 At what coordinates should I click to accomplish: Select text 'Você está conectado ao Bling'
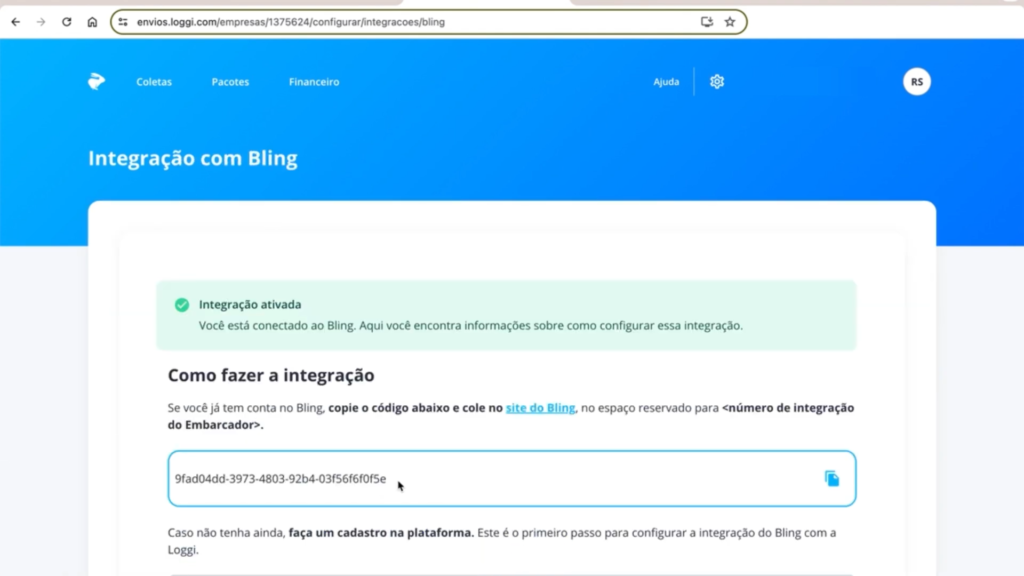coord(276,325)
